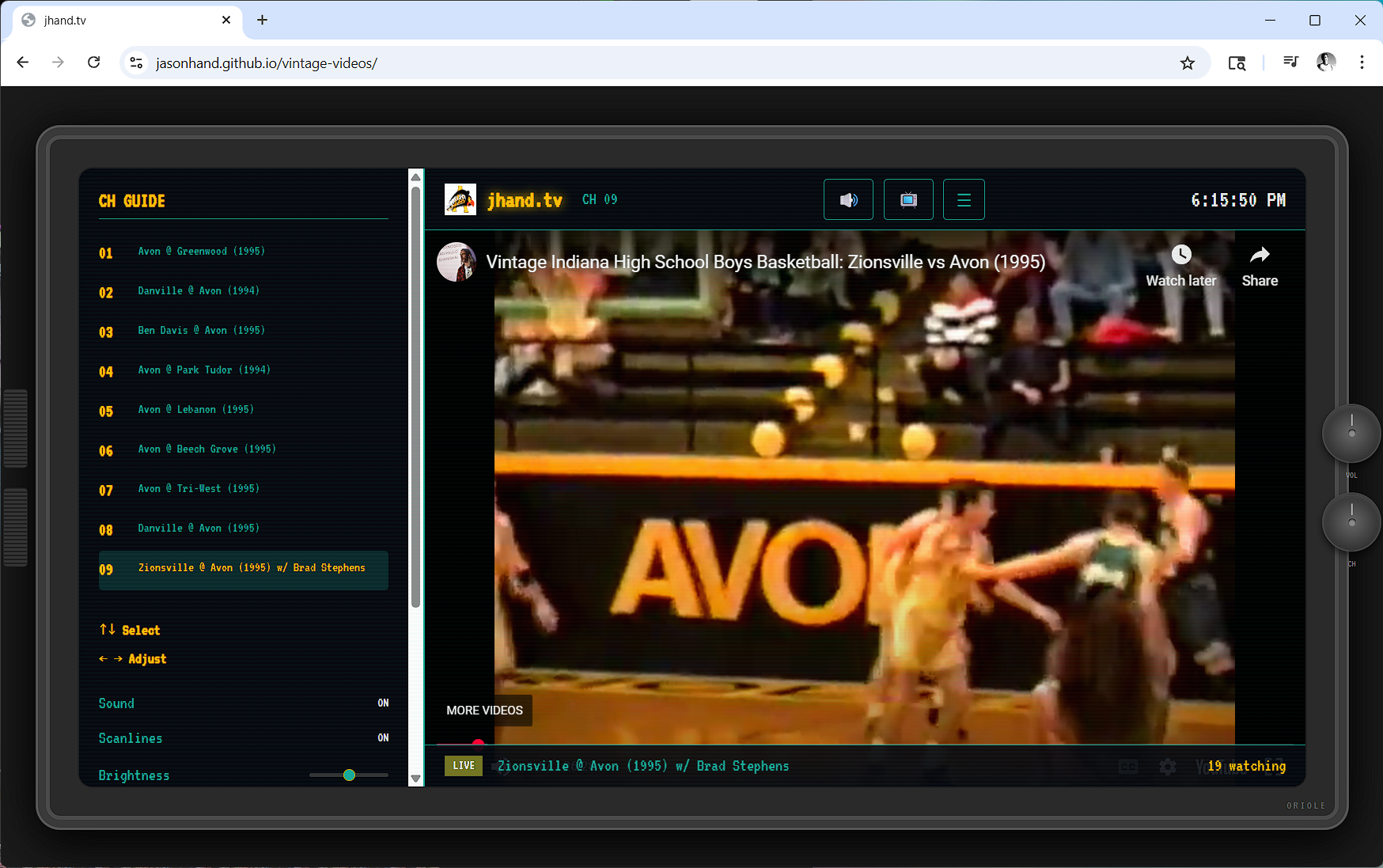Mute sound with the speaker icon
Screen dimensions: 1383x868
[x=848, y=200]
